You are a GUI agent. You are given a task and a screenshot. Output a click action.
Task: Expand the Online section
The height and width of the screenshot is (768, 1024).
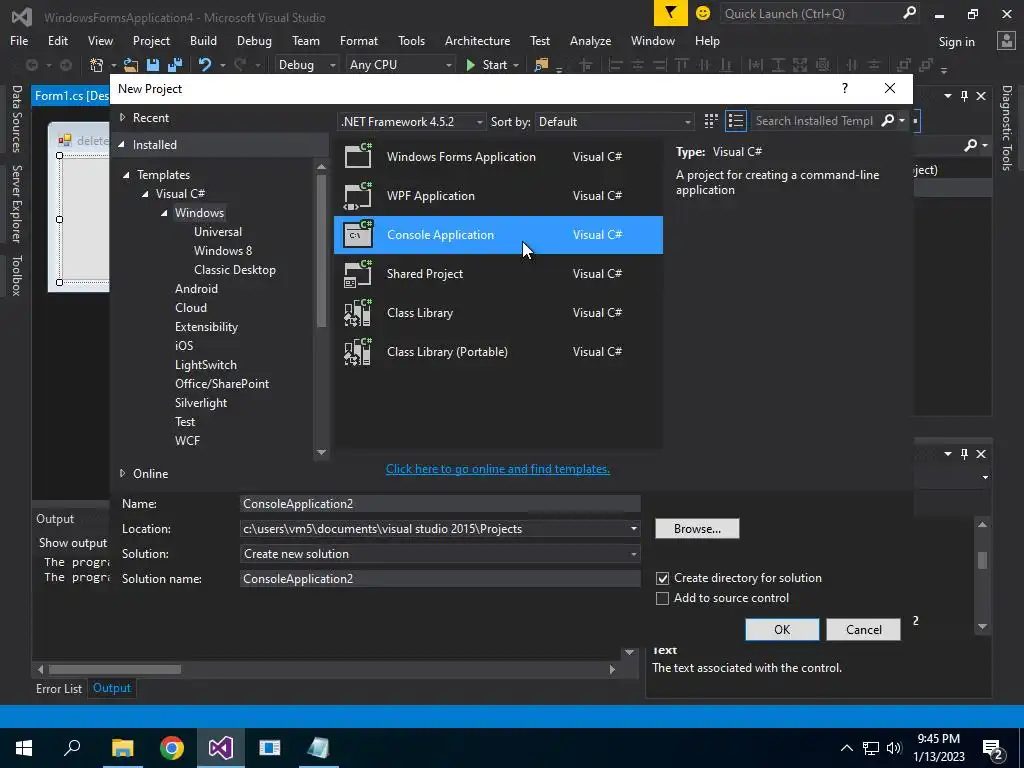(122, 473)
